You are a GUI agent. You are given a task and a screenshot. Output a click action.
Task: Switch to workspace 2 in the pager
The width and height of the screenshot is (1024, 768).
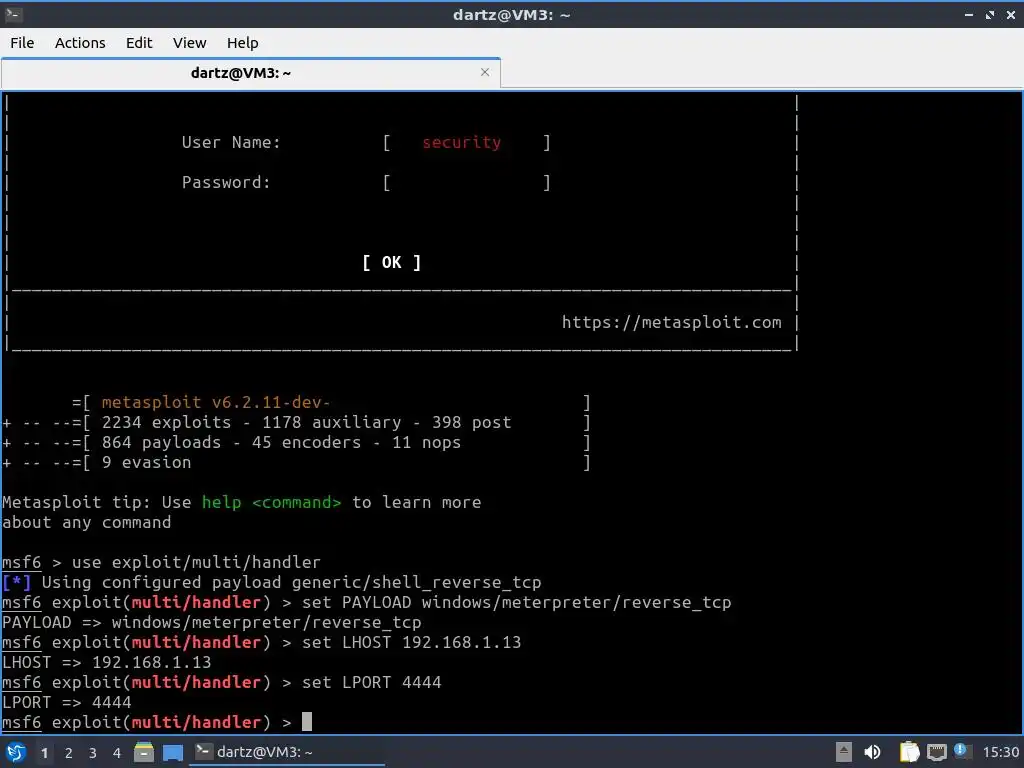tap(69, 753)
